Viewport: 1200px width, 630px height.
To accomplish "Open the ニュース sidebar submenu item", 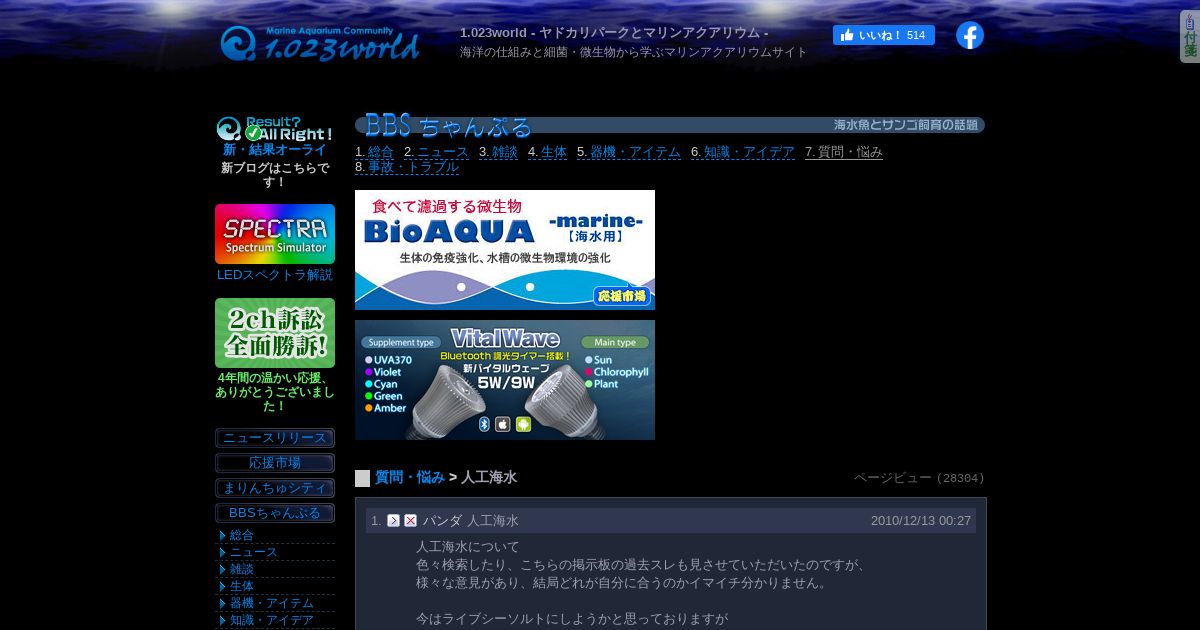I will click(x=254, y=552).
